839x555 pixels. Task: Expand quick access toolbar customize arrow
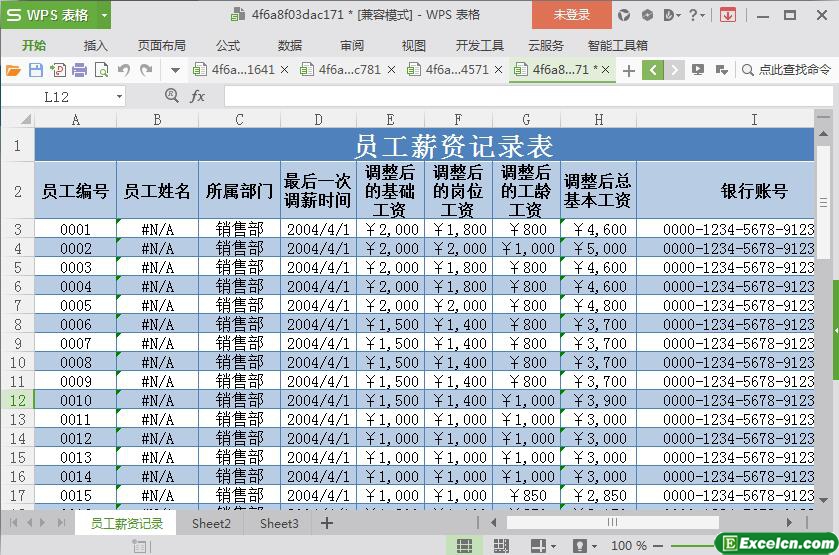[x=175, y=70]
